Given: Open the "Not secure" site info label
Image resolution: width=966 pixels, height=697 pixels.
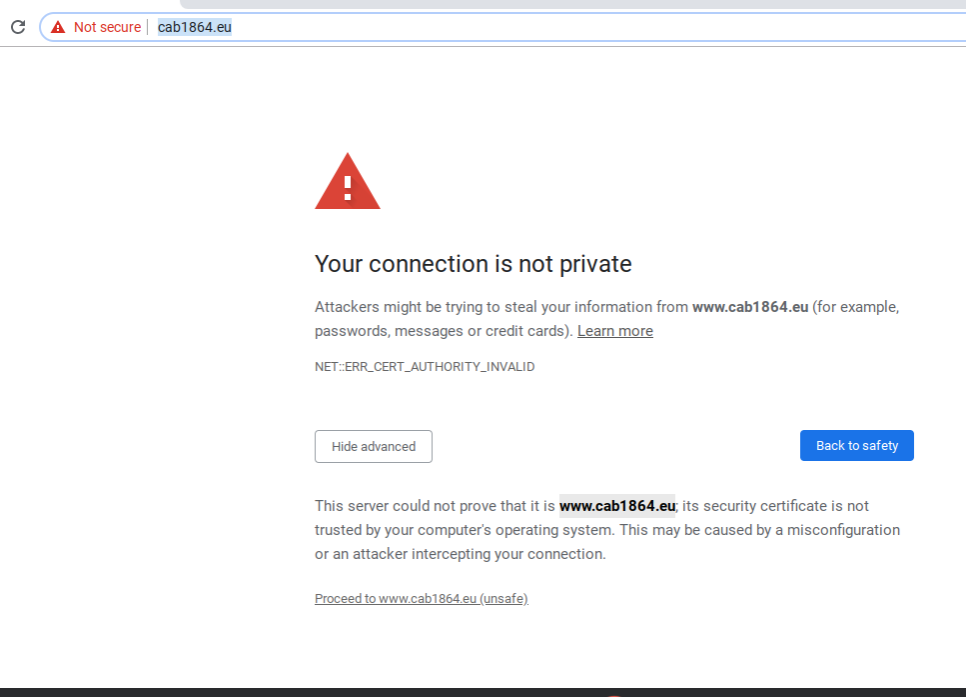Looking at the screenshot, I should pos(107,27).
